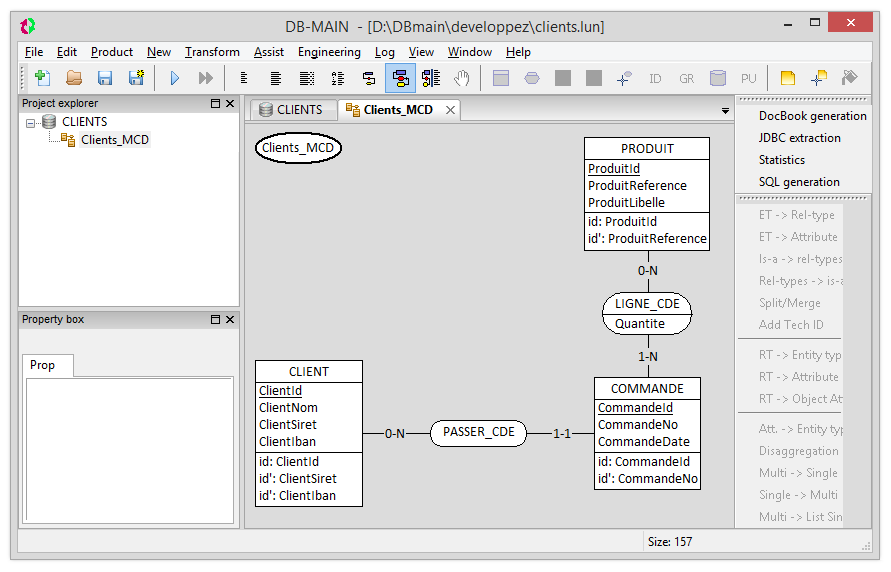Click the graphical dependency view icon

(x=431, y=78)
